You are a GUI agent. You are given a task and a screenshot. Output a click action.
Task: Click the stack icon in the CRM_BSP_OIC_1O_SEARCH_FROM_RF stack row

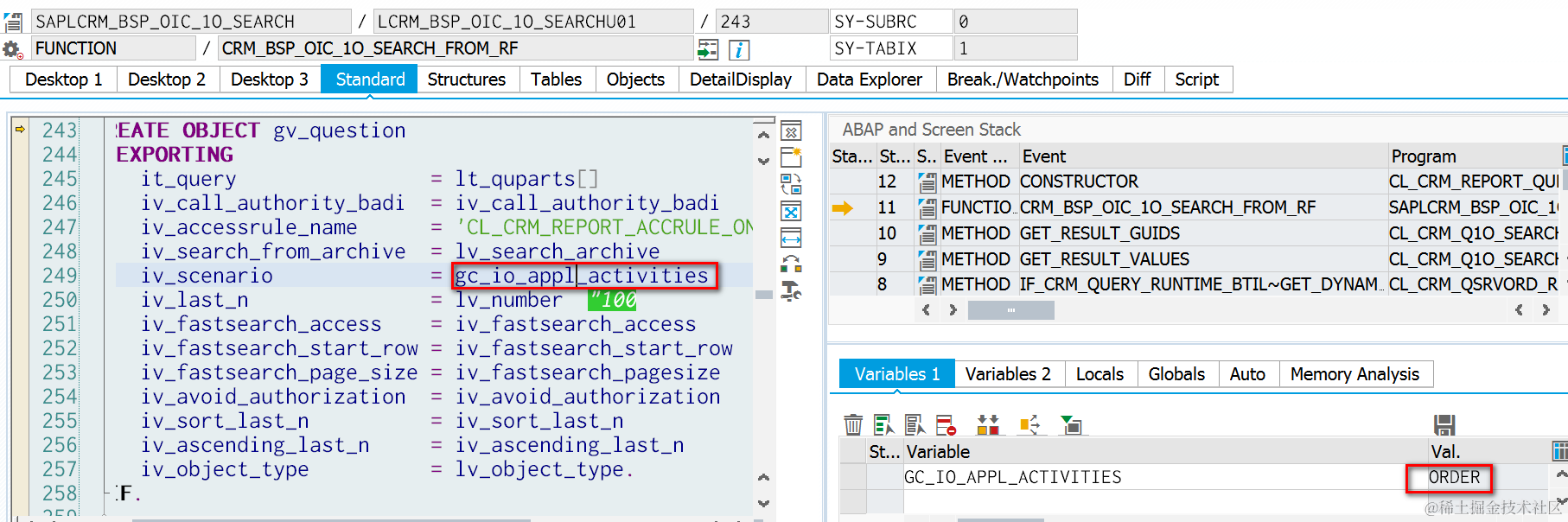click(927, 208)
